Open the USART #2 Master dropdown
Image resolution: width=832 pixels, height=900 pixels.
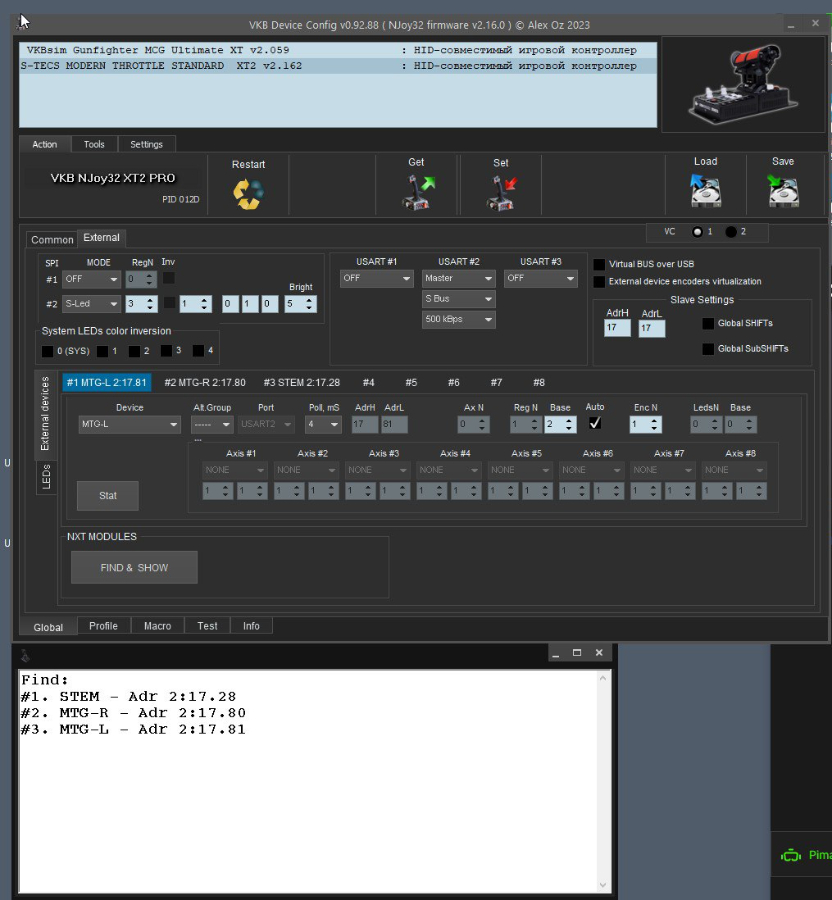pos(458,278)
